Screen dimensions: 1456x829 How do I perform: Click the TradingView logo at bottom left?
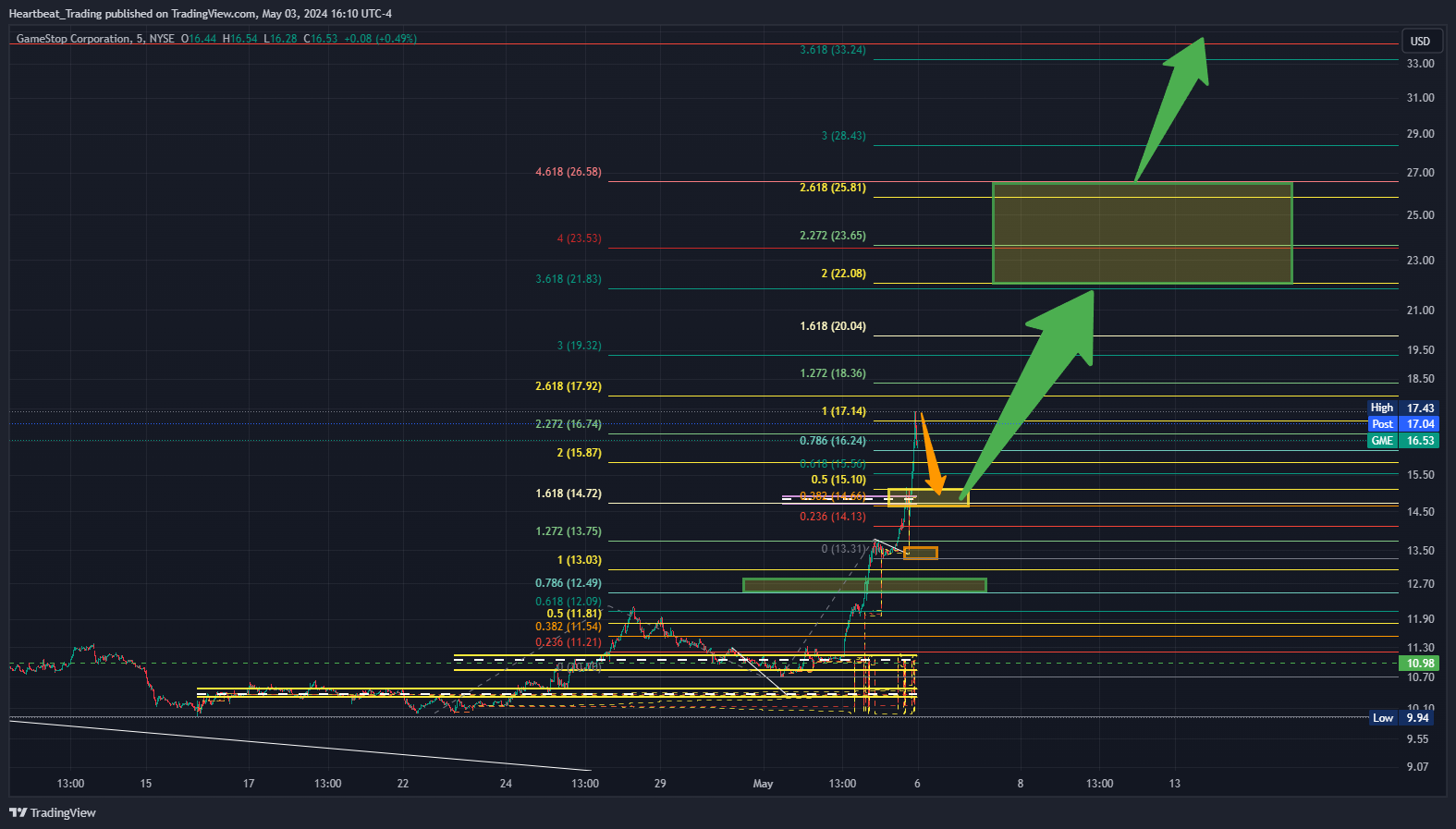(x=53, y=812)
